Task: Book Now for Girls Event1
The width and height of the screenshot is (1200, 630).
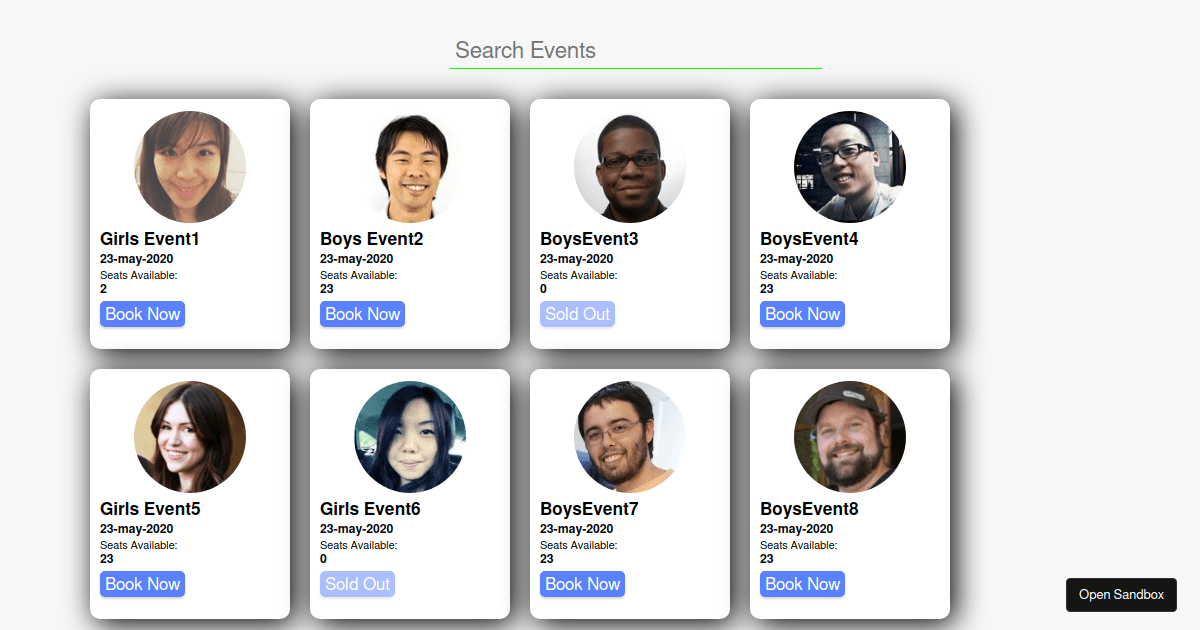Action: pyautogui.click(x=142, y=313)
